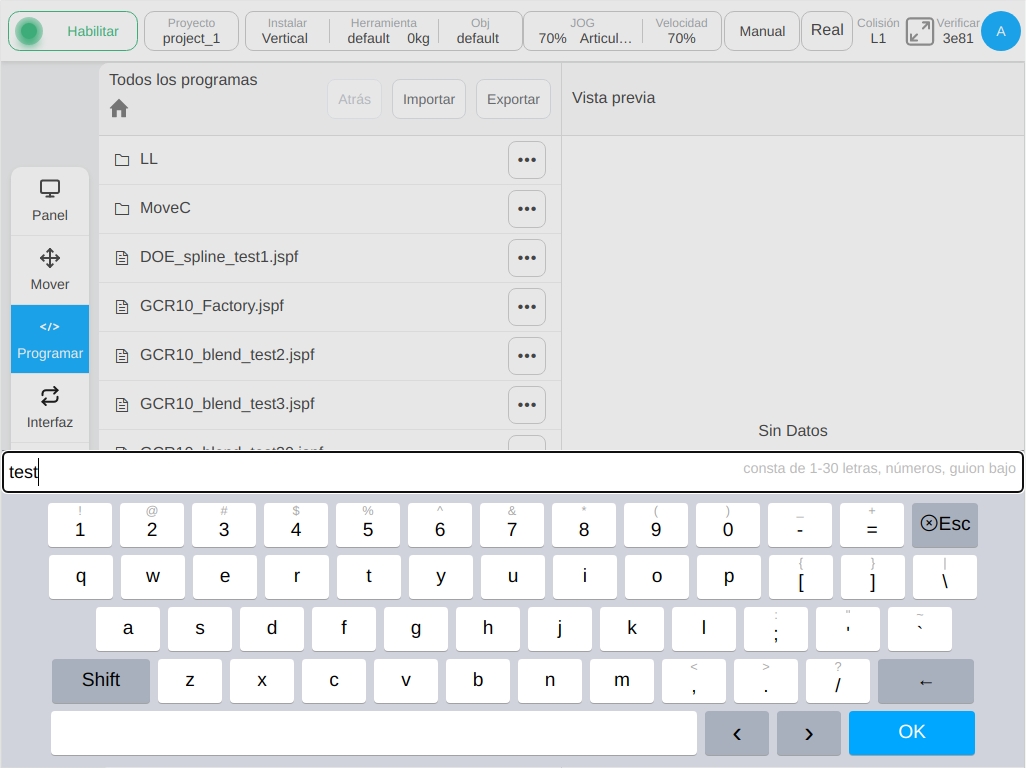Tap the backspace arrow key
The image size is (1026, 768).
(925, 681)
